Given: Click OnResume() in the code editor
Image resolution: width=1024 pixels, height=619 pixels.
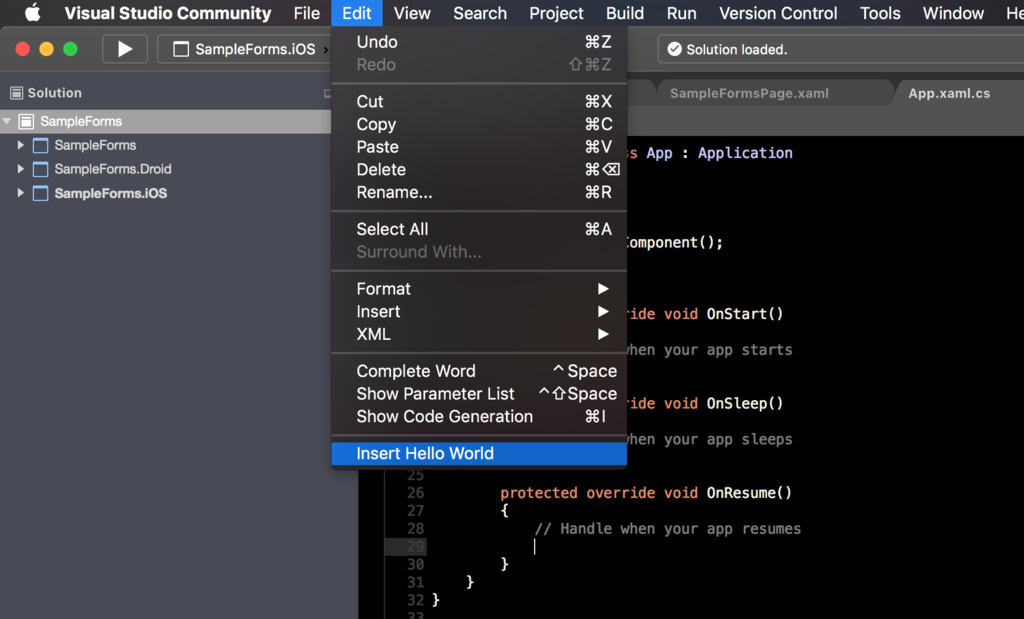Looking at the screenshot, I should [x=749, y=493].
